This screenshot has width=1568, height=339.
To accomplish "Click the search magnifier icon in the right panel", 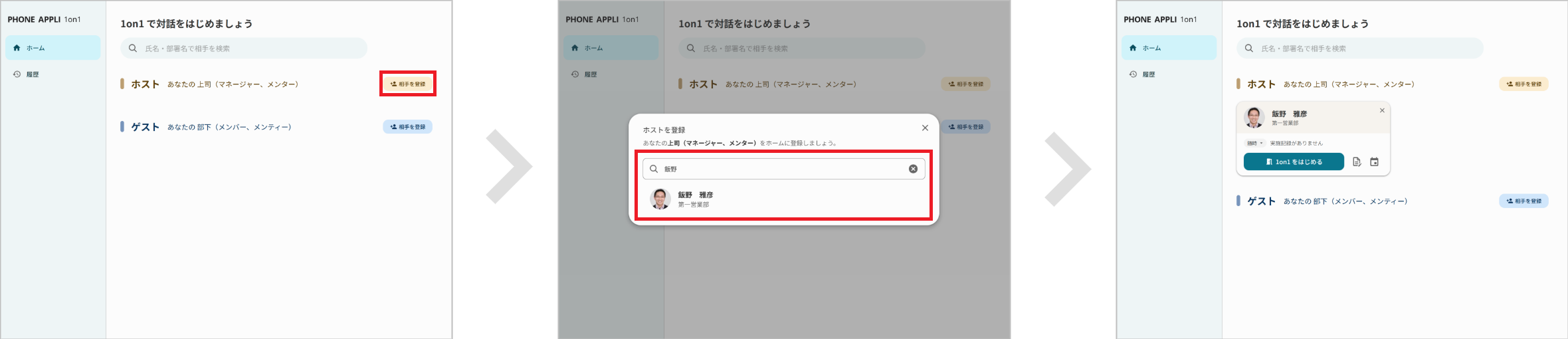I will click(x=1249, y=49).
